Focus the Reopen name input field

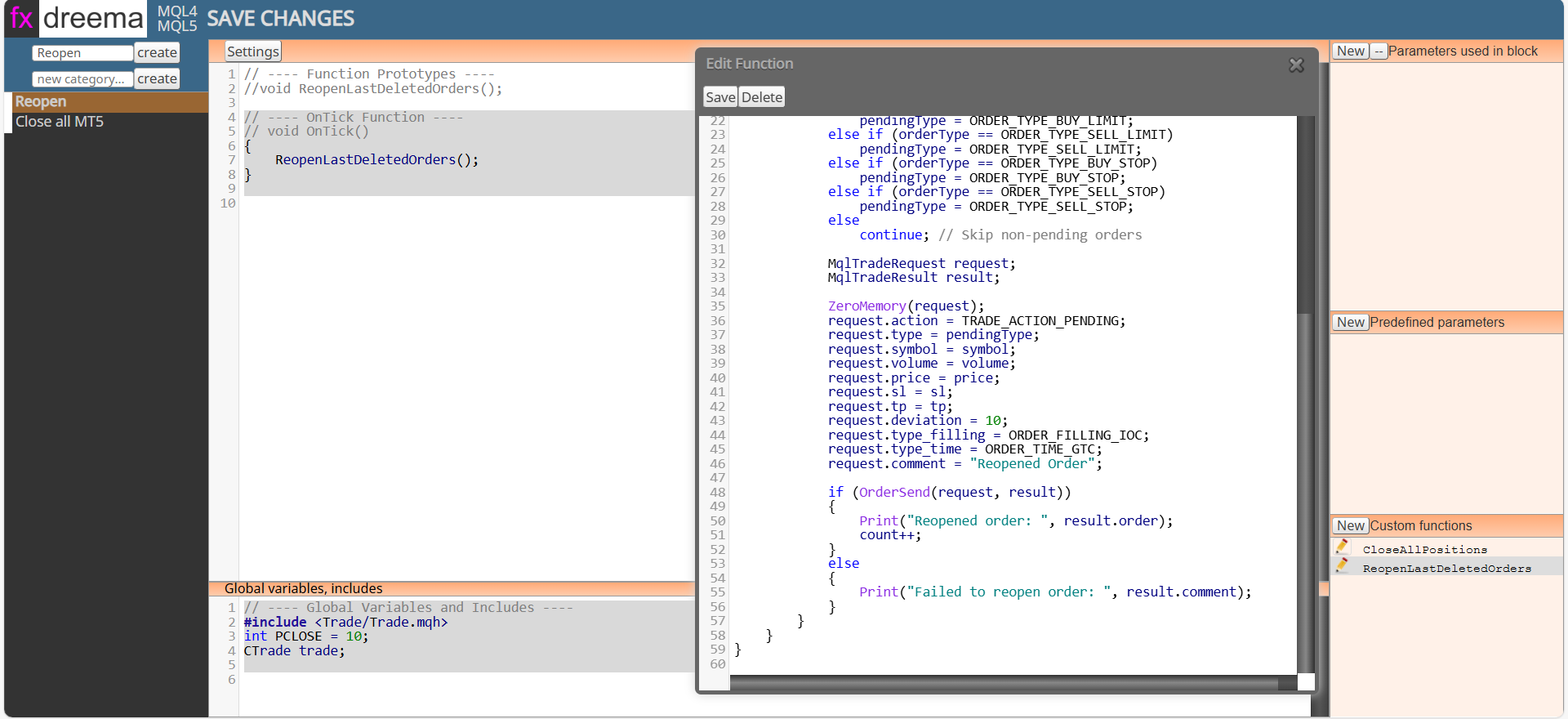point(82,53)
